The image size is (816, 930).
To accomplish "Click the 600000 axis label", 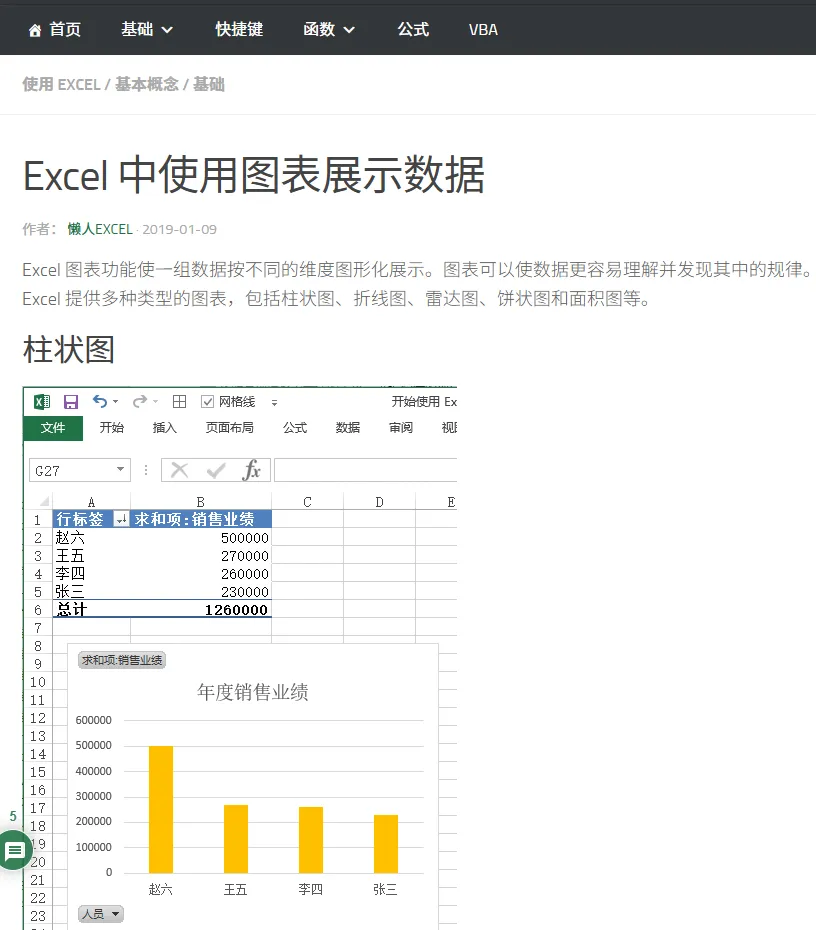I will tap(94, 720).
